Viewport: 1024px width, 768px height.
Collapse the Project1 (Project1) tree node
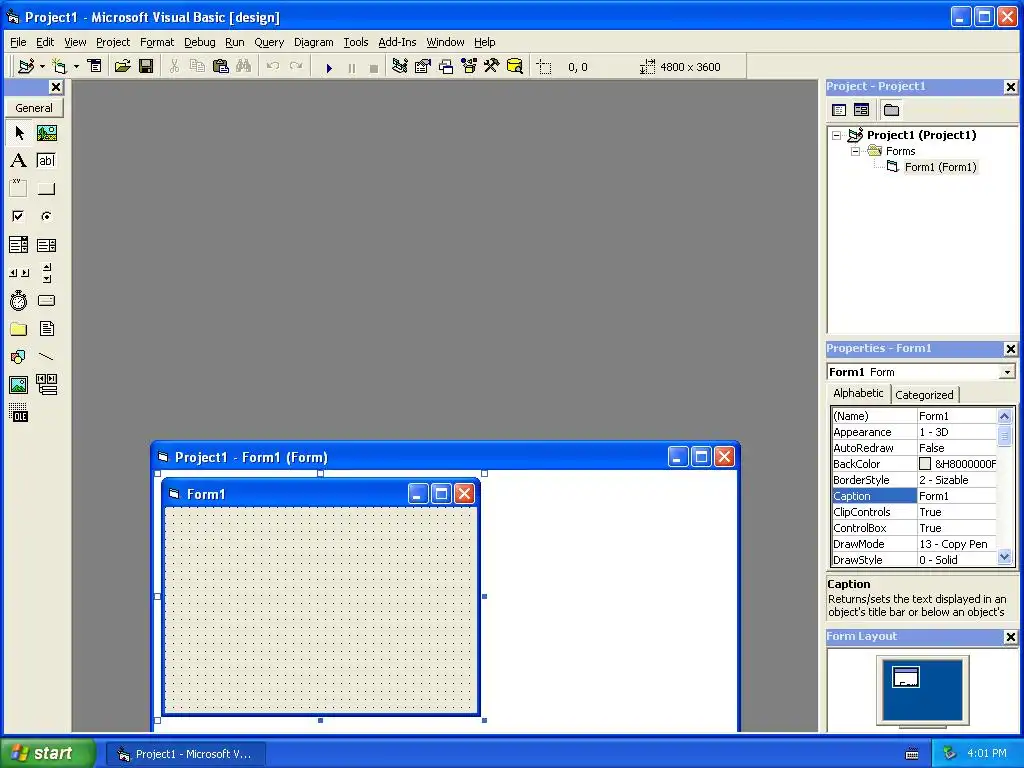point(837,135)
